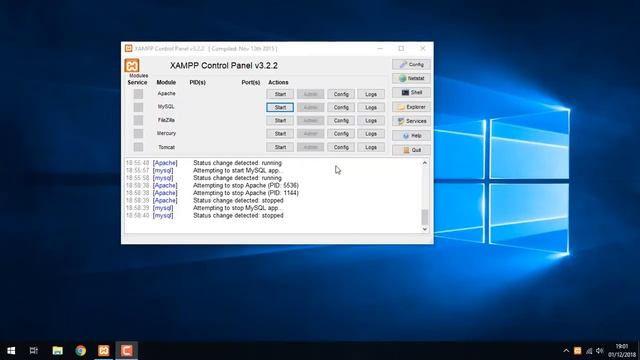Start the Mercury module
This screenshot has height=360, width=640.
coord(280,133)
